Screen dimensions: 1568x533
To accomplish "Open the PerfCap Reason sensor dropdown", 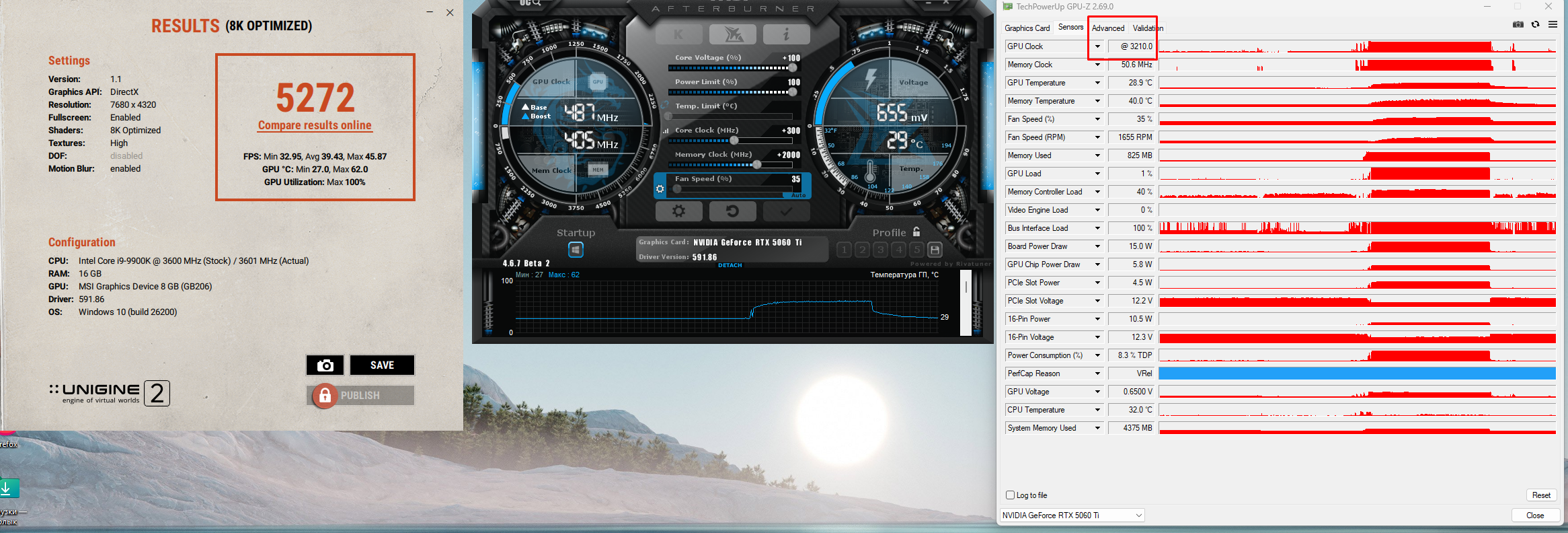I will (1097, 374).
